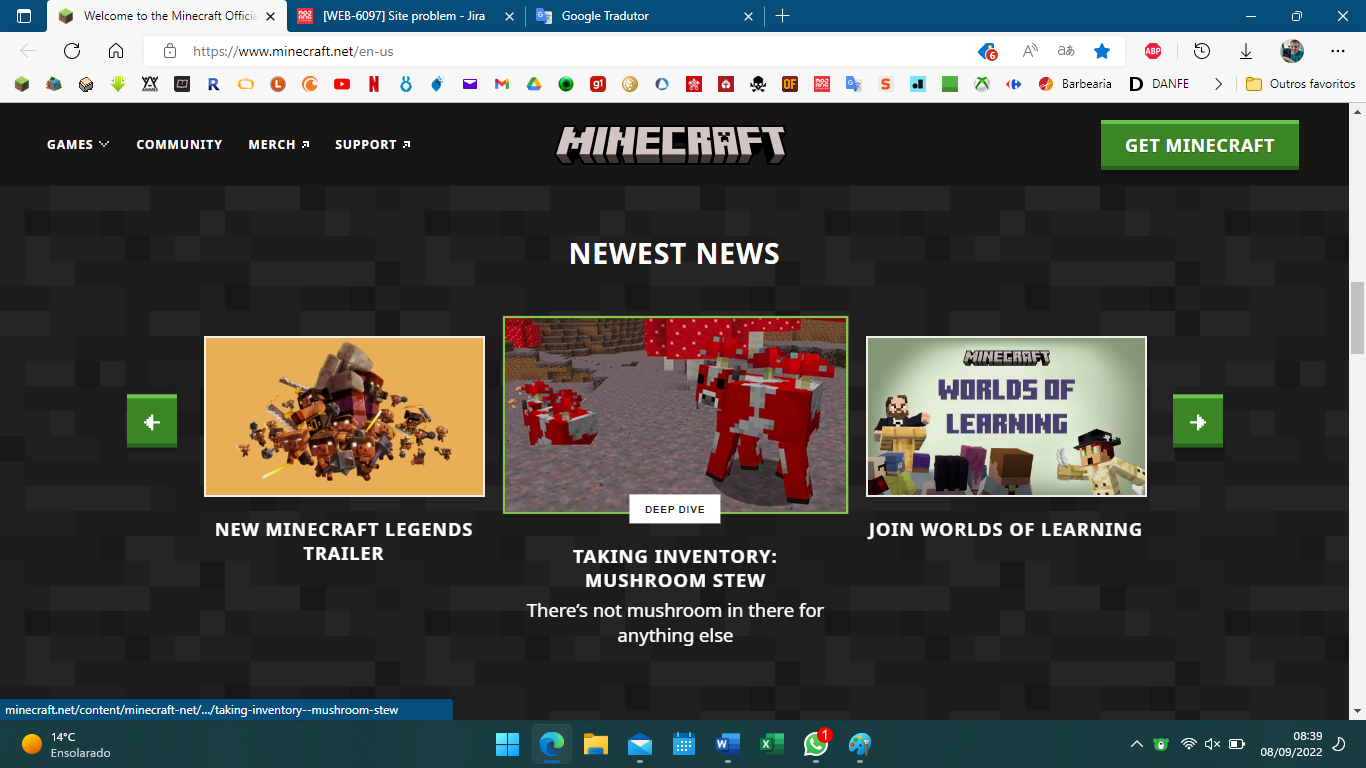The image size is (1366, 768).
Task: Open browser downloads icon
Action: coord(1246,51)
